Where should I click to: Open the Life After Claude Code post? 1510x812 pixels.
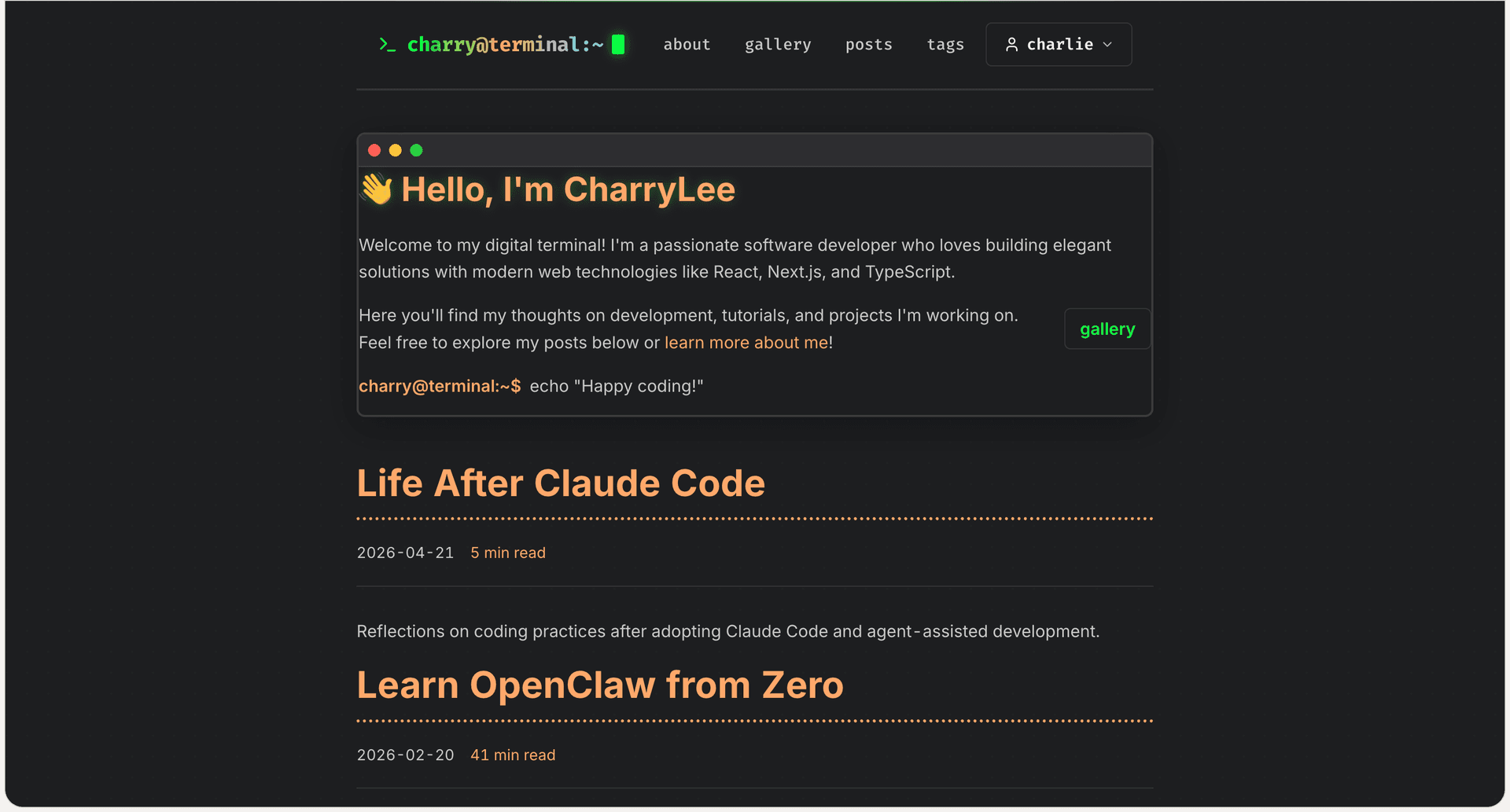point(561,483)
